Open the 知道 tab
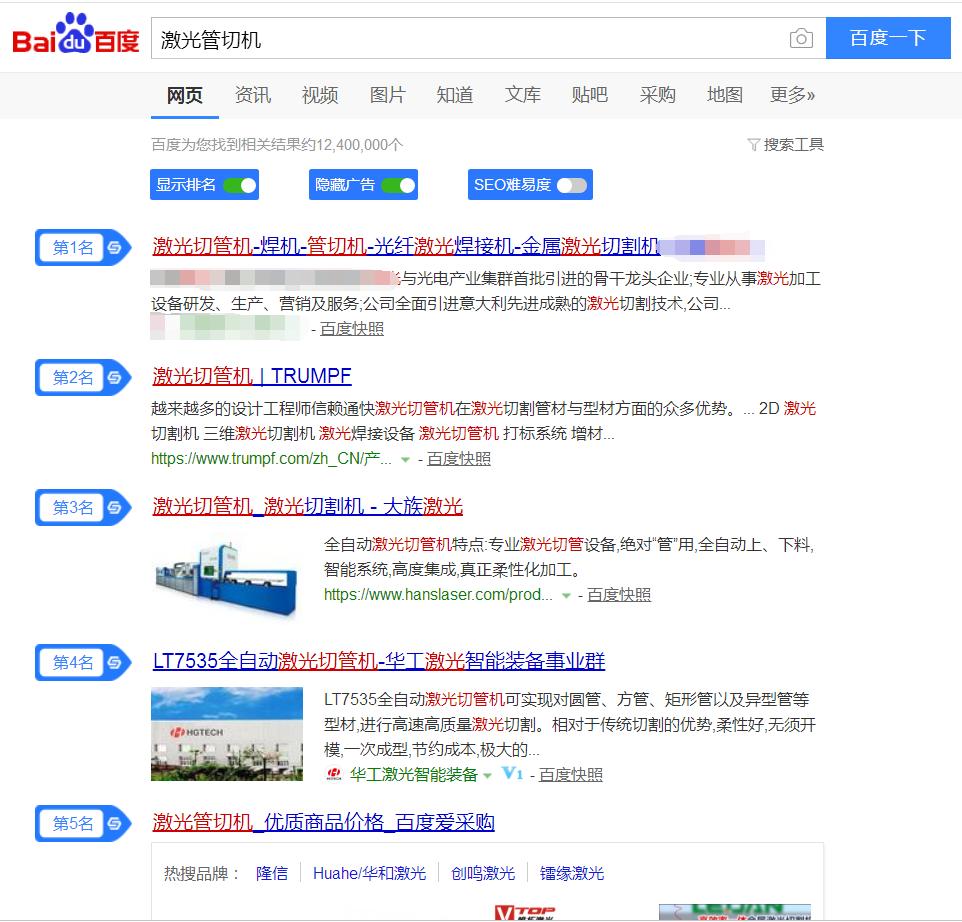The width and height of the screenshot is (962, 922). [x=455, y=95]
